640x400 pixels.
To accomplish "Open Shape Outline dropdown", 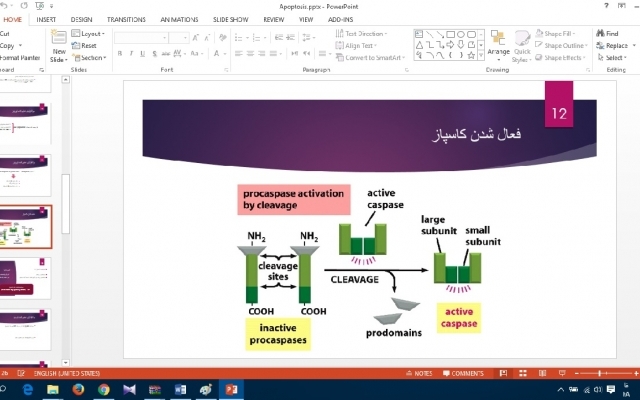I will pos(561,46).
